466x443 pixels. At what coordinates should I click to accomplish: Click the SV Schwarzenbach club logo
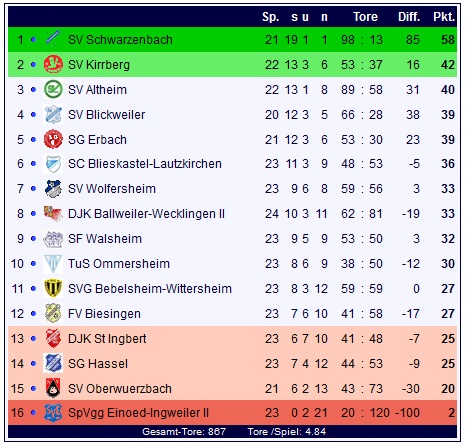[53, 38]
